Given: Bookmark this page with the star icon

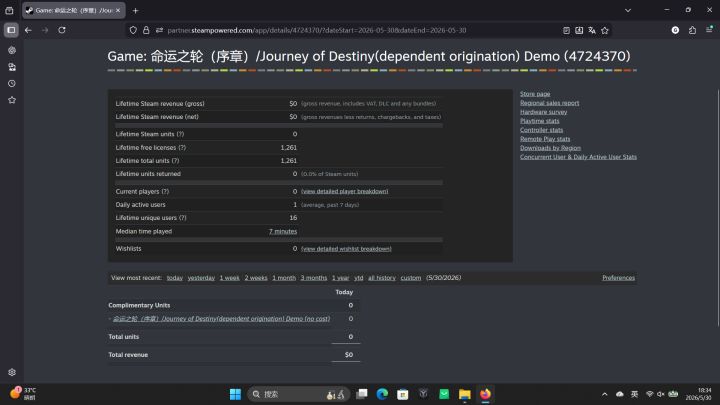Looking at the screenshot, I should (605, 30).
